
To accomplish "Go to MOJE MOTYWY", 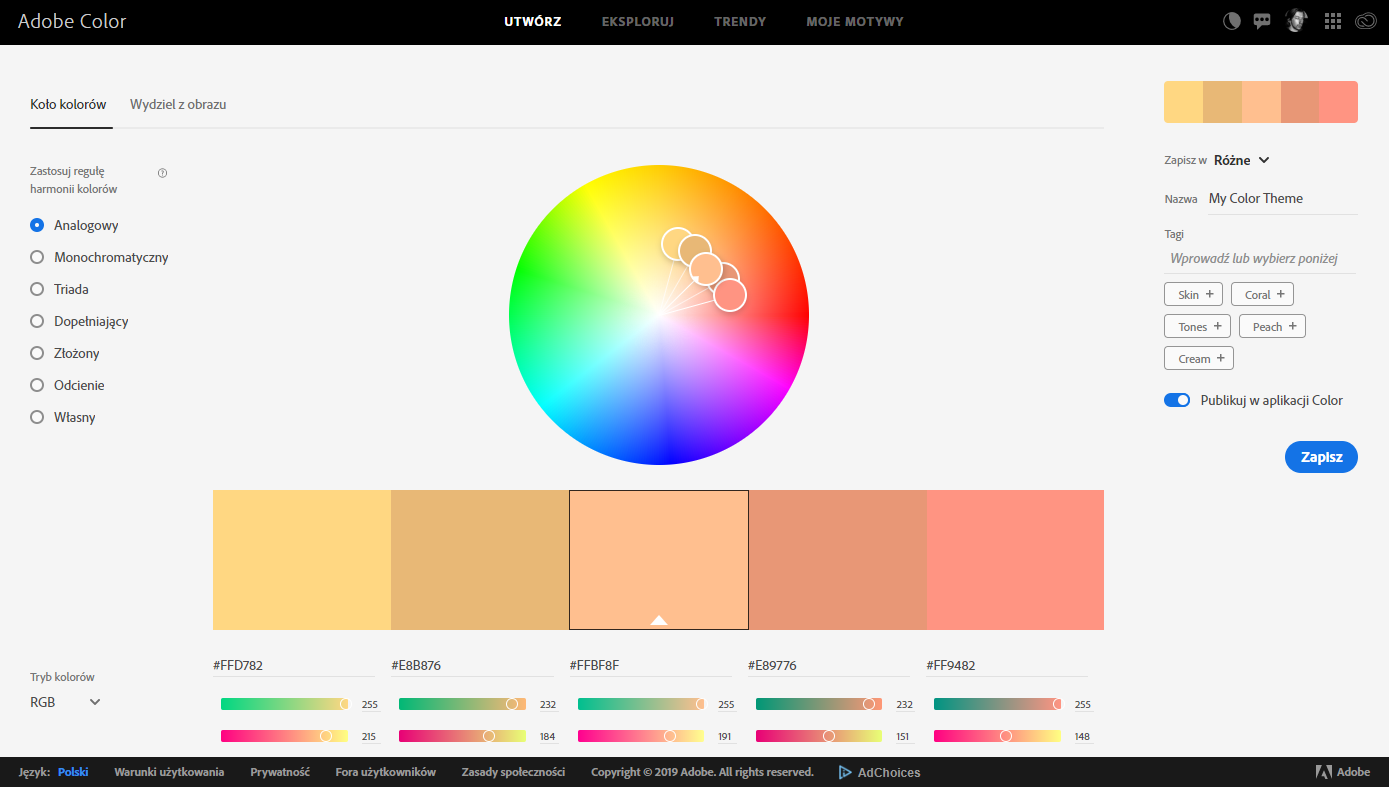I will (x=855, y=21).
